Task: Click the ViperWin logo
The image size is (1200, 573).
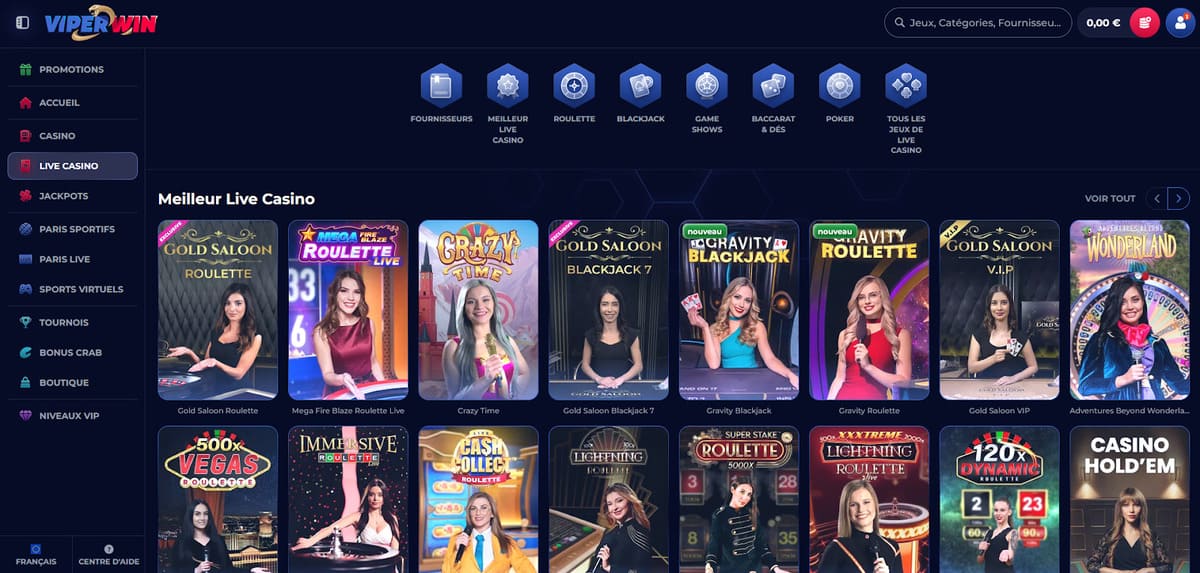Action: (x=101, y=23)
